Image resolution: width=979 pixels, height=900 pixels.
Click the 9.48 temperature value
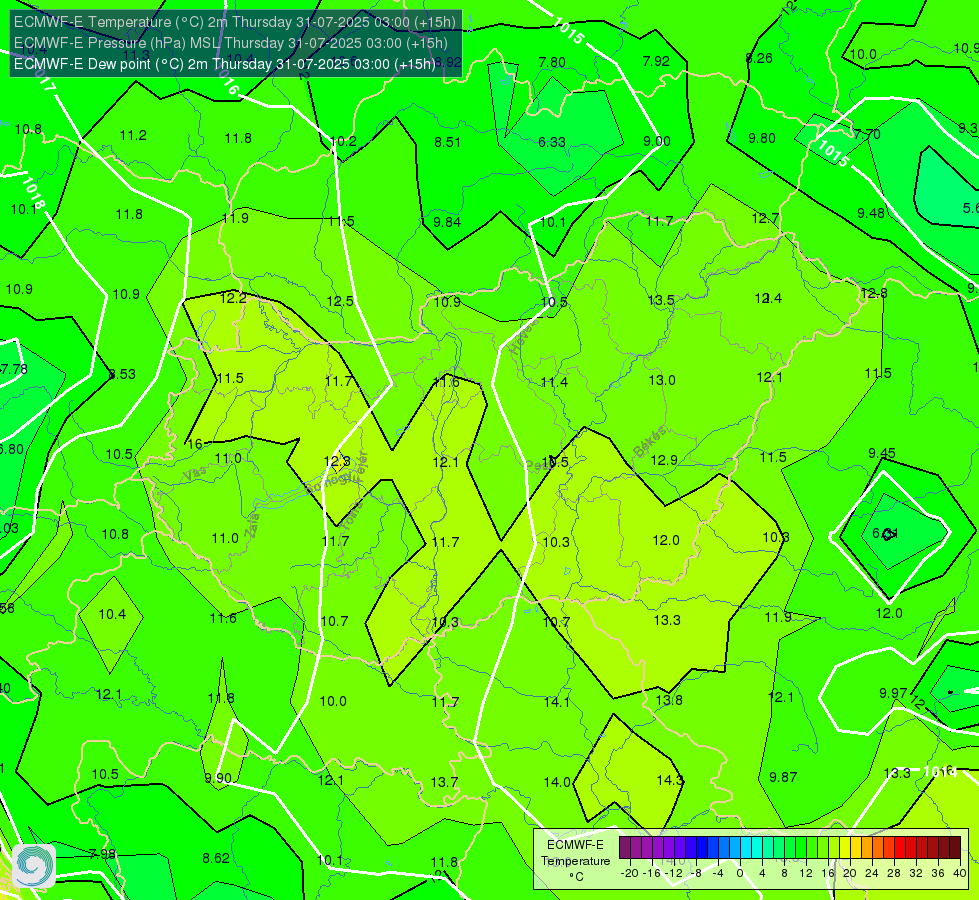click(871, 213)
